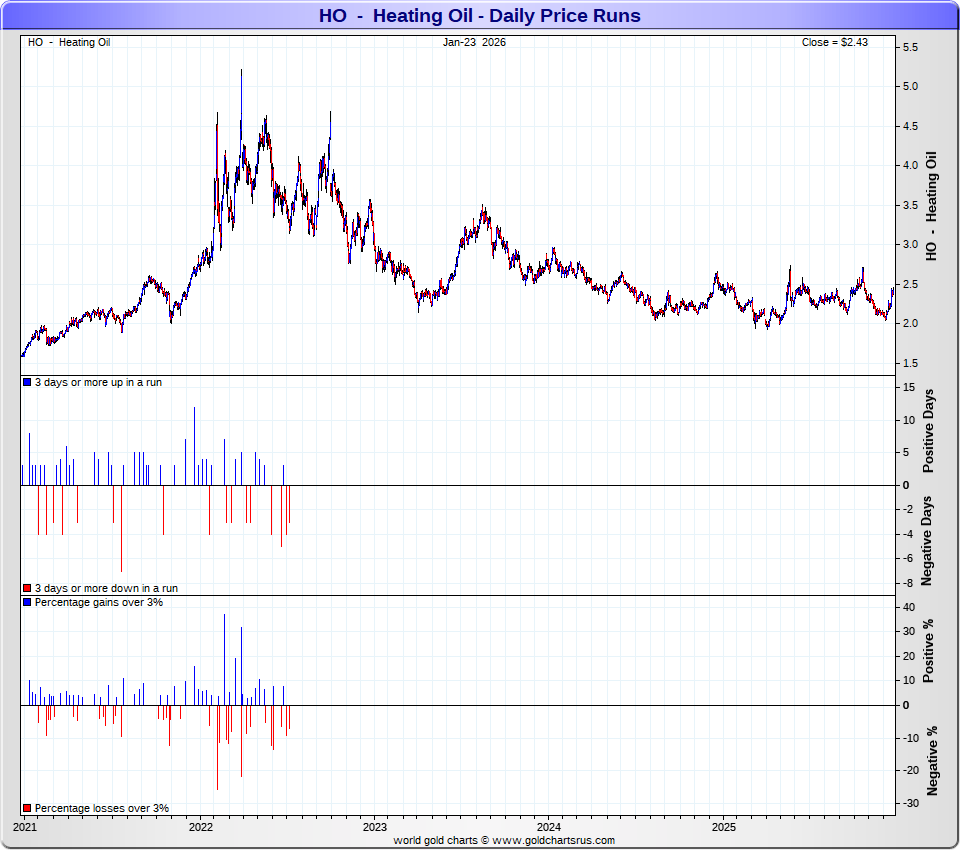The width and height of the screenshot is (960, 850).
Task: Click the red swatch beside '3 days or more down in a run'
Action: [27, 588]
